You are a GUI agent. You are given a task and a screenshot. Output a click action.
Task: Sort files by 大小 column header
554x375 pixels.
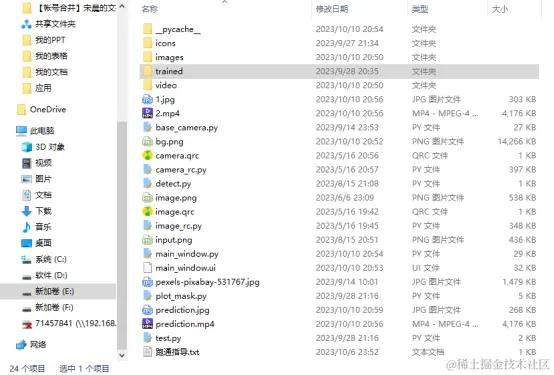tap(500, 9)
